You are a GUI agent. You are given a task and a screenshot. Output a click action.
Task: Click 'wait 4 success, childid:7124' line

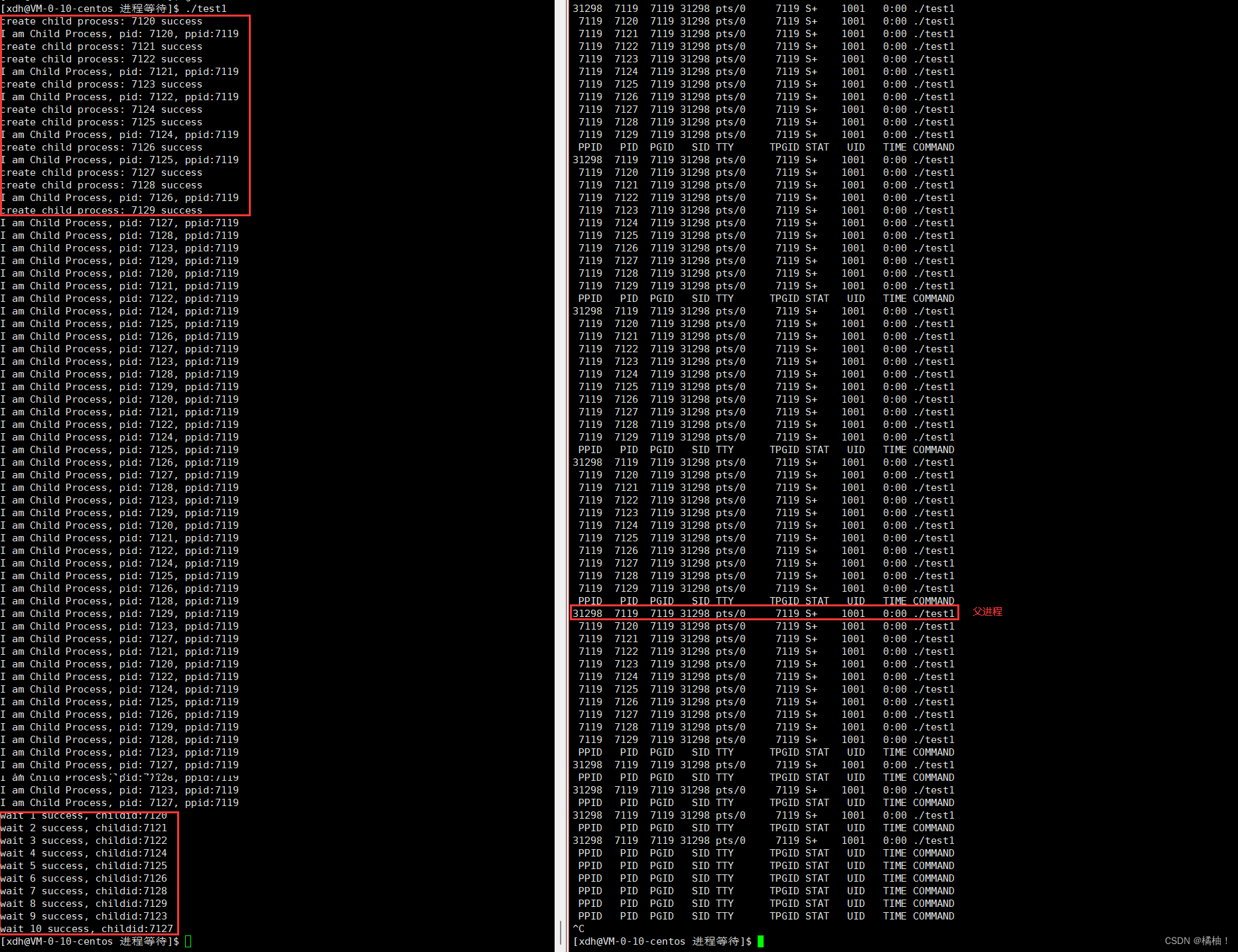tap(84, 853)
